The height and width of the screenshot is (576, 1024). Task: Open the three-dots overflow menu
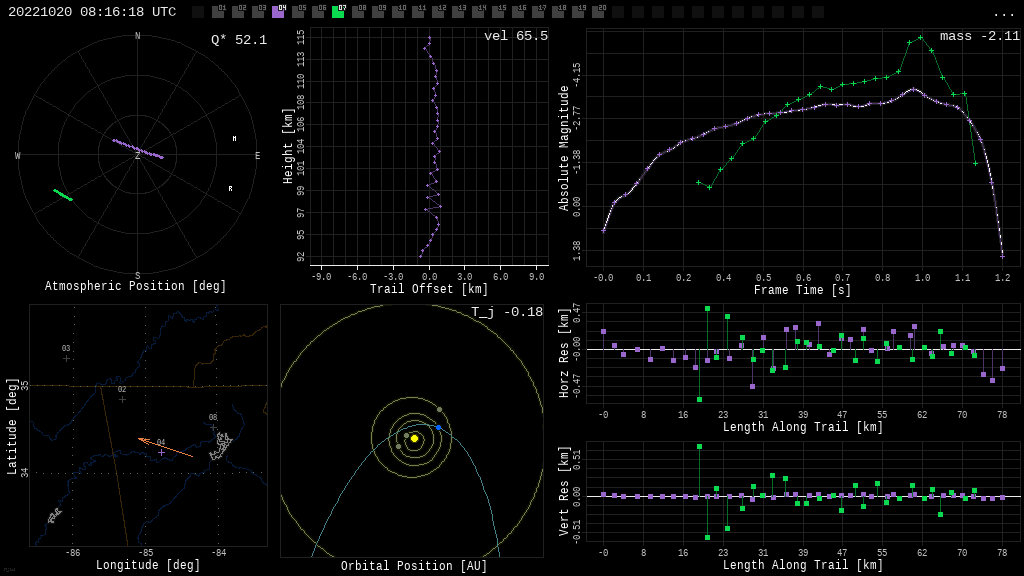[x=1003, y=13]
